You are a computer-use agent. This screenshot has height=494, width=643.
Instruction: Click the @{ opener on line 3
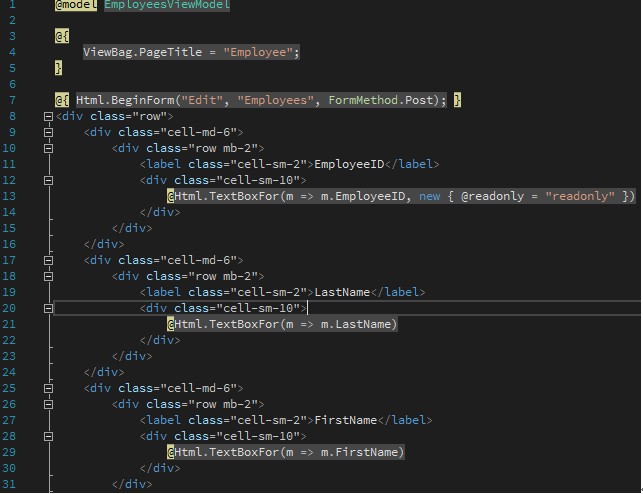coord(62,36)
